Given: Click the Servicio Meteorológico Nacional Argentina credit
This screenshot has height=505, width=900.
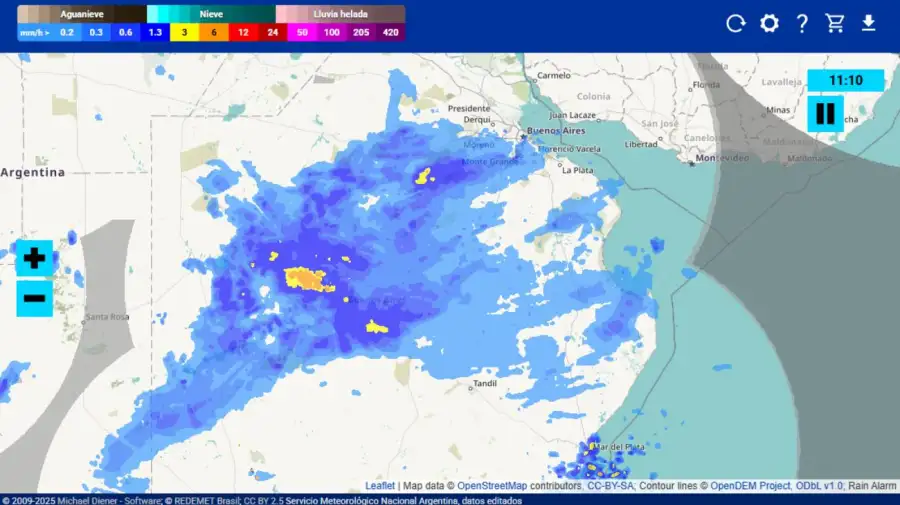Looking at the screenshot, I should click(x=371, y=500).
